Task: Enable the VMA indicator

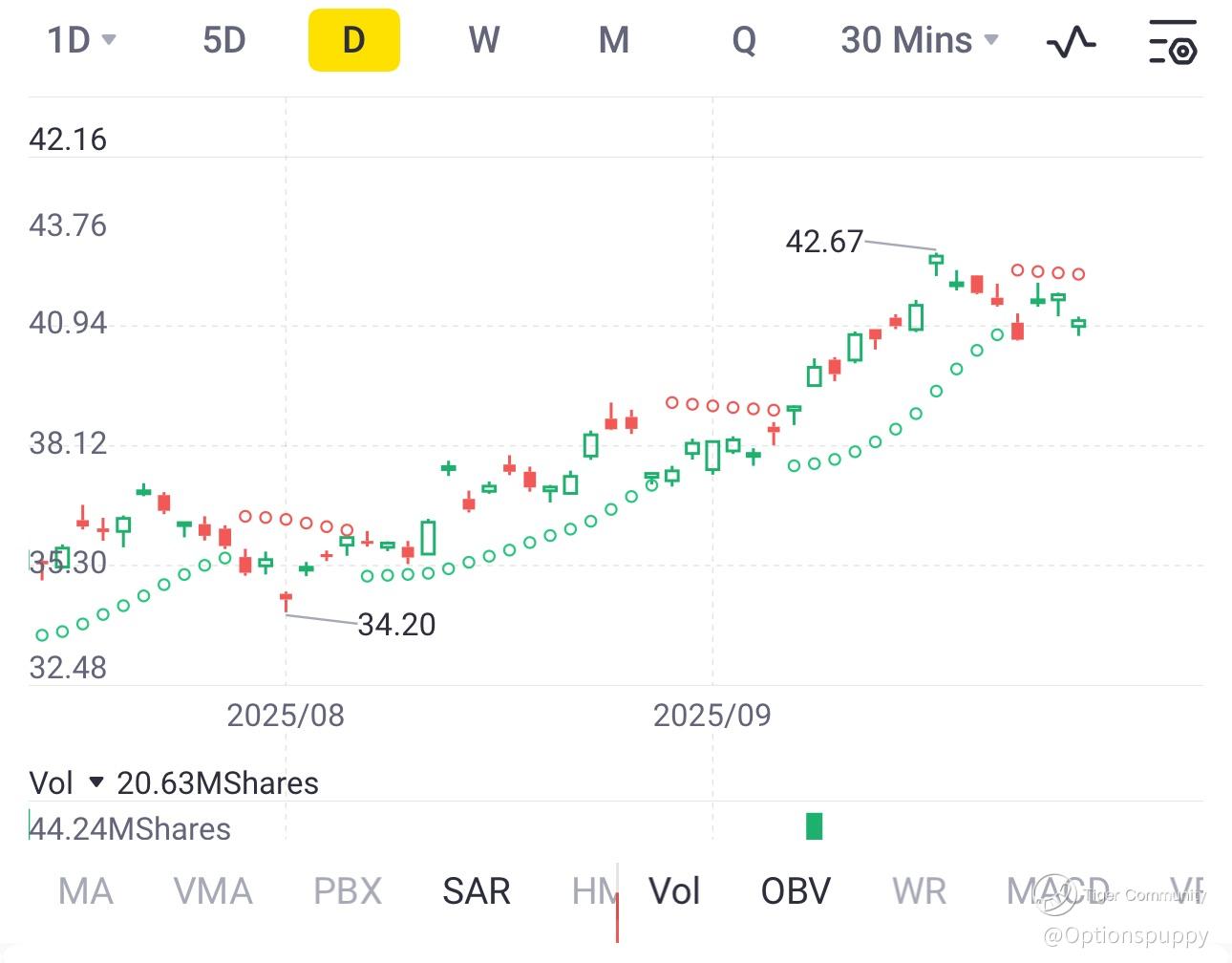Action: coord(213,891)
